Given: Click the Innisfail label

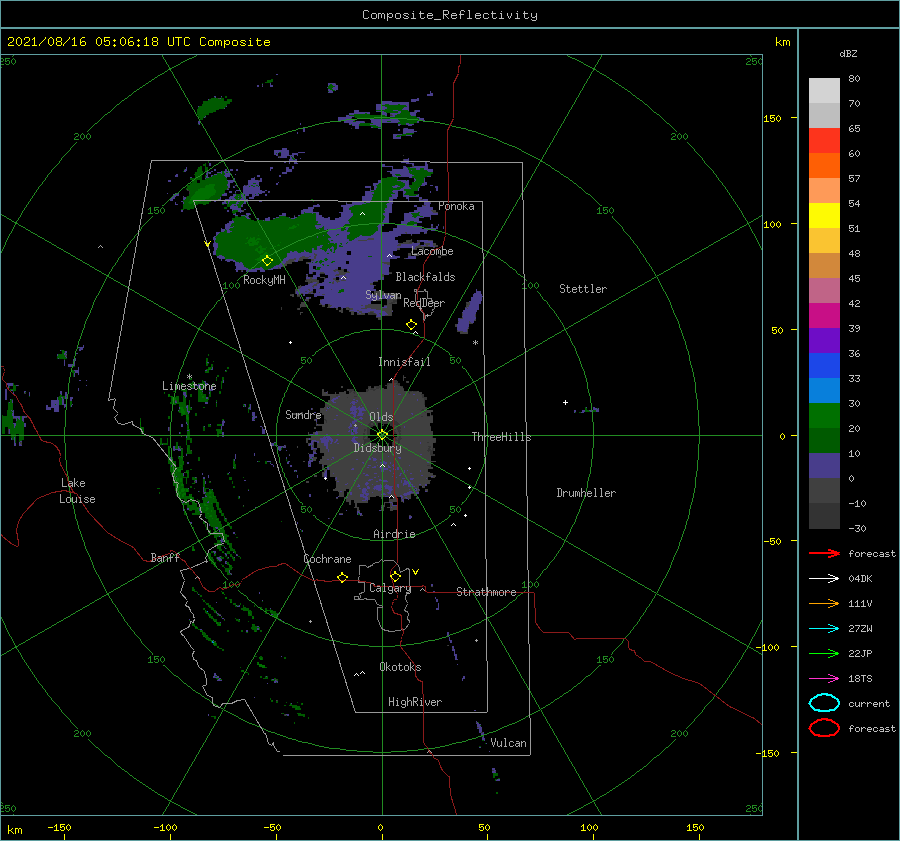Looking at the screenshot, I should 404,362.
